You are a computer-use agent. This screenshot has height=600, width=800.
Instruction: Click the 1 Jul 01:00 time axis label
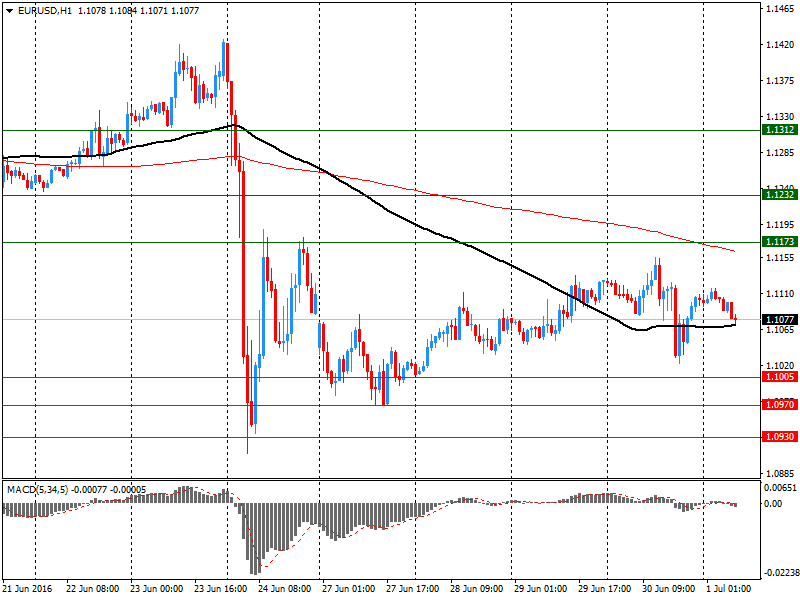(728, 589)
